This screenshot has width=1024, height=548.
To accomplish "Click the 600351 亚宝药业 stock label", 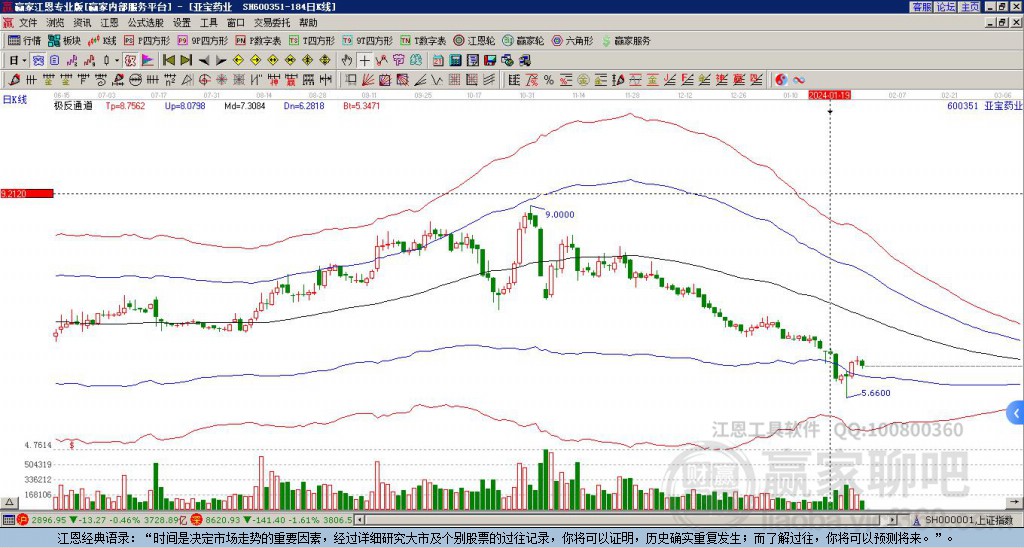I will pyautogui.click(x=984, y=105).
